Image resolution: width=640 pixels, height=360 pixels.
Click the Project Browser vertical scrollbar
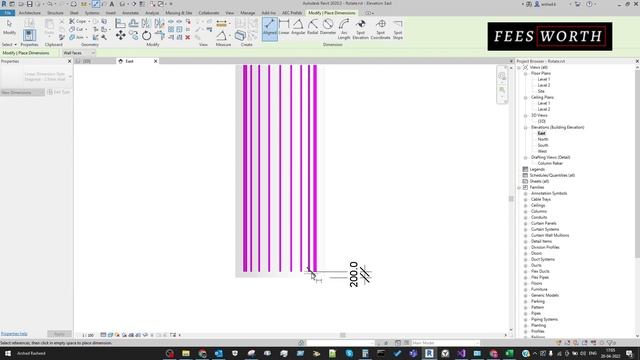click(637, 163)
